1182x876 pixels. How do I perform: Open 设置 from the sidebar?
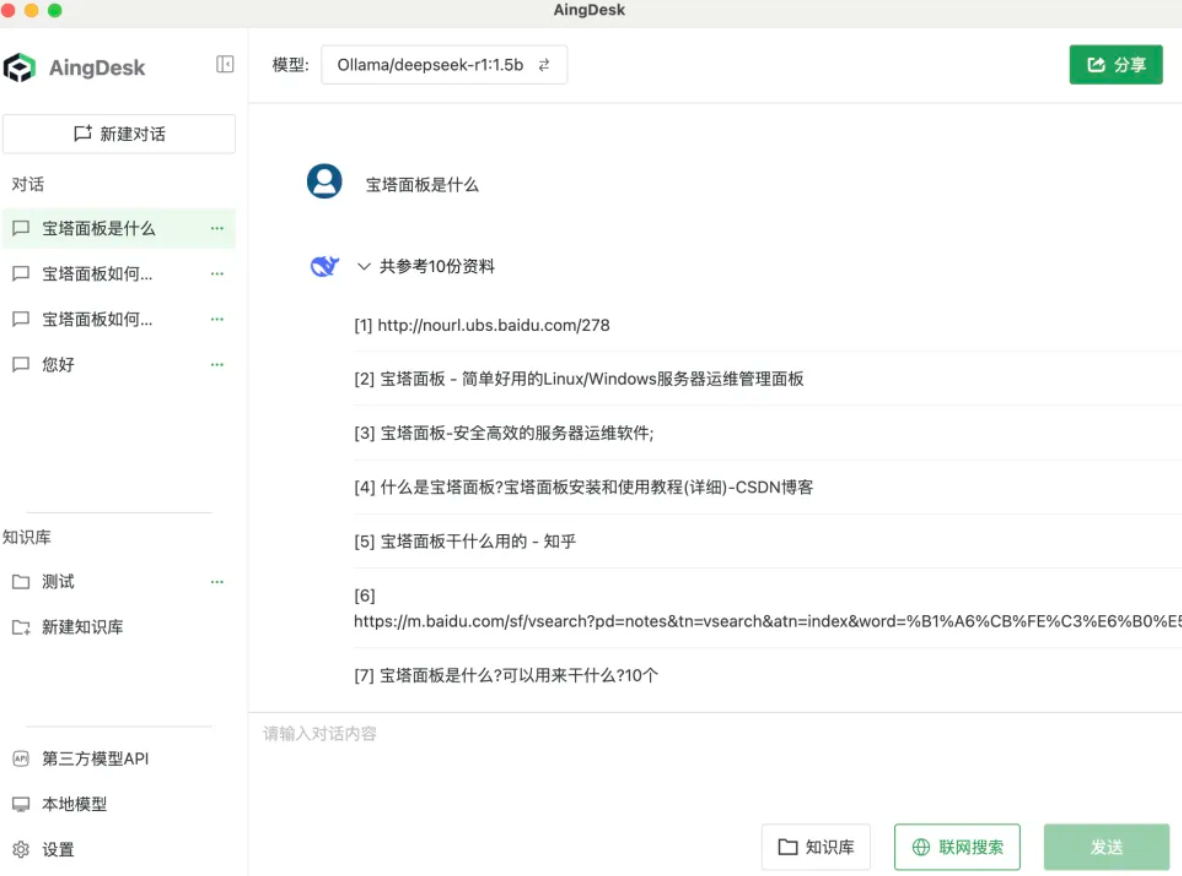pyautogui.click(x=119, y=850)
